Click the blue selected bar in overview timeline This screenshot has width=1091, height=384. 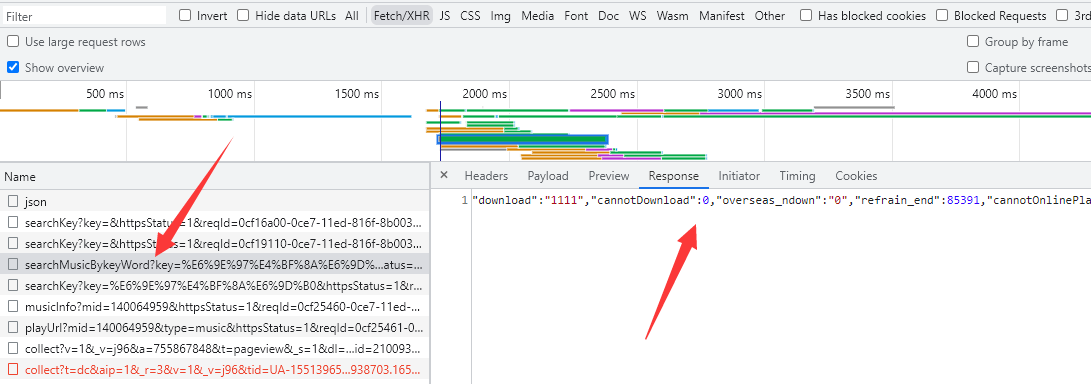tap(523, 139)
